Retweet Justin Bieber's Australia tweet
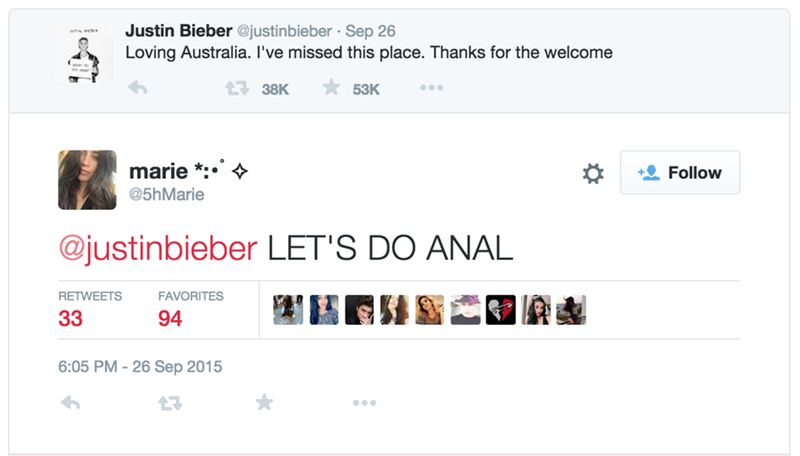The image size is (800, 456). click(x=238, y=89)
